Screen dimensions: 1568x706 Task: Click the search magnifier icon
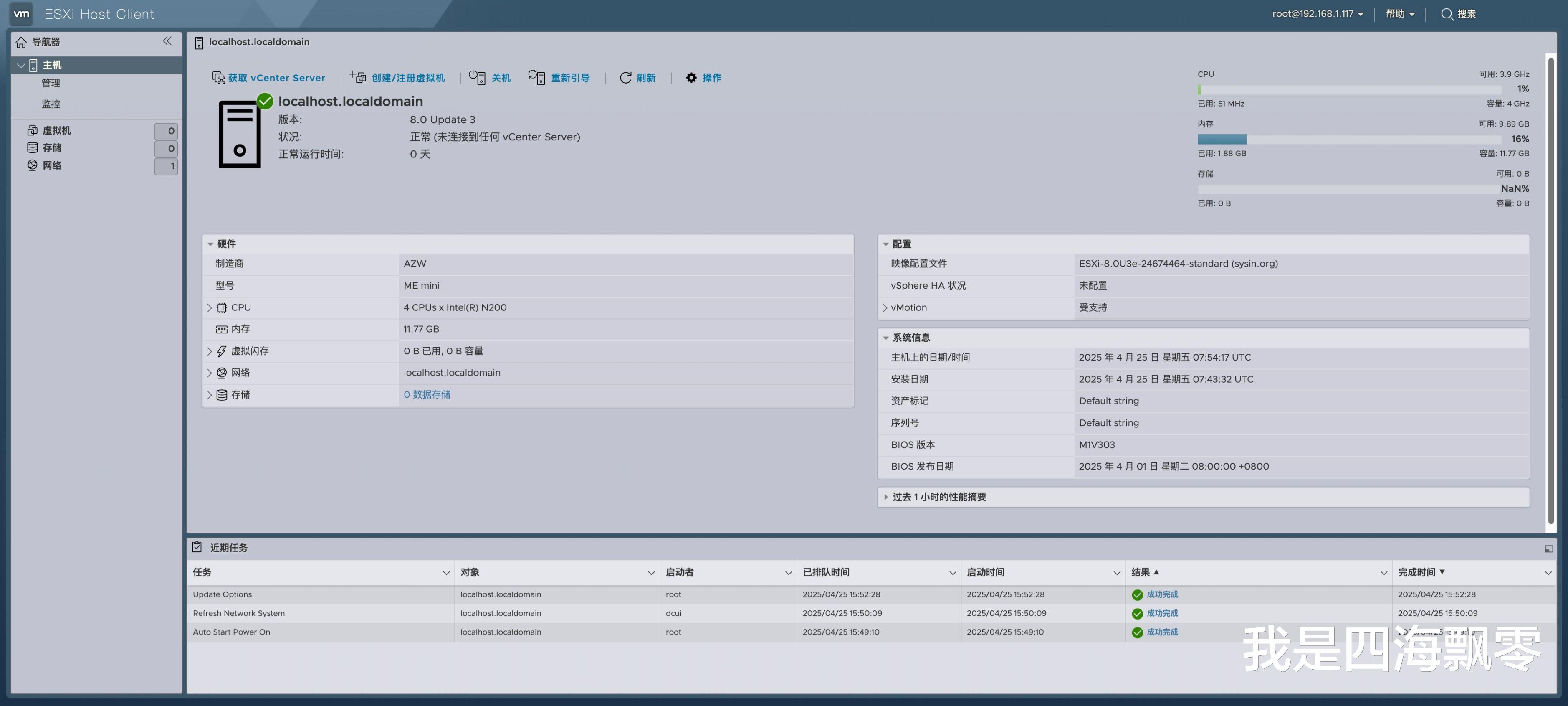pyautogui.click(x=1447, y=14)
